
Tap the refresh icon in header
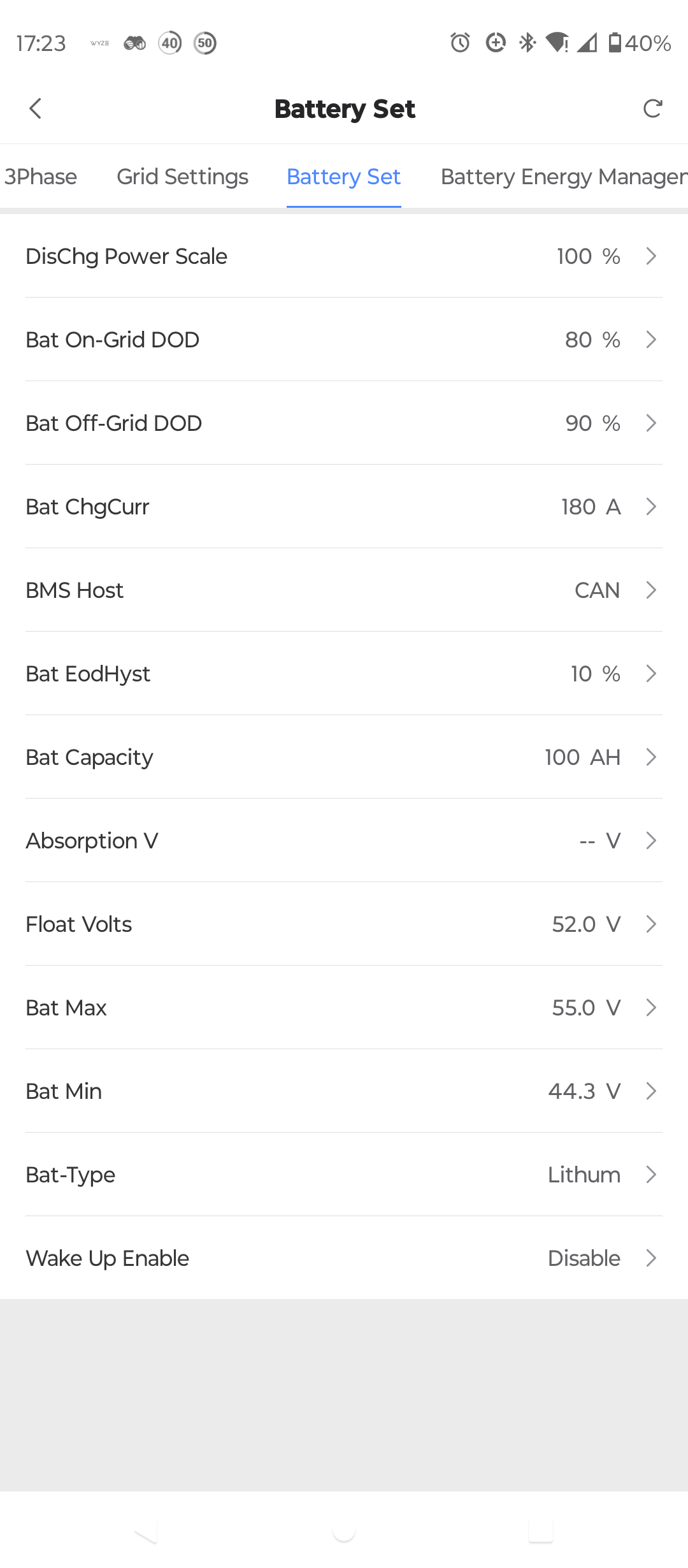[x=652, y=108]
